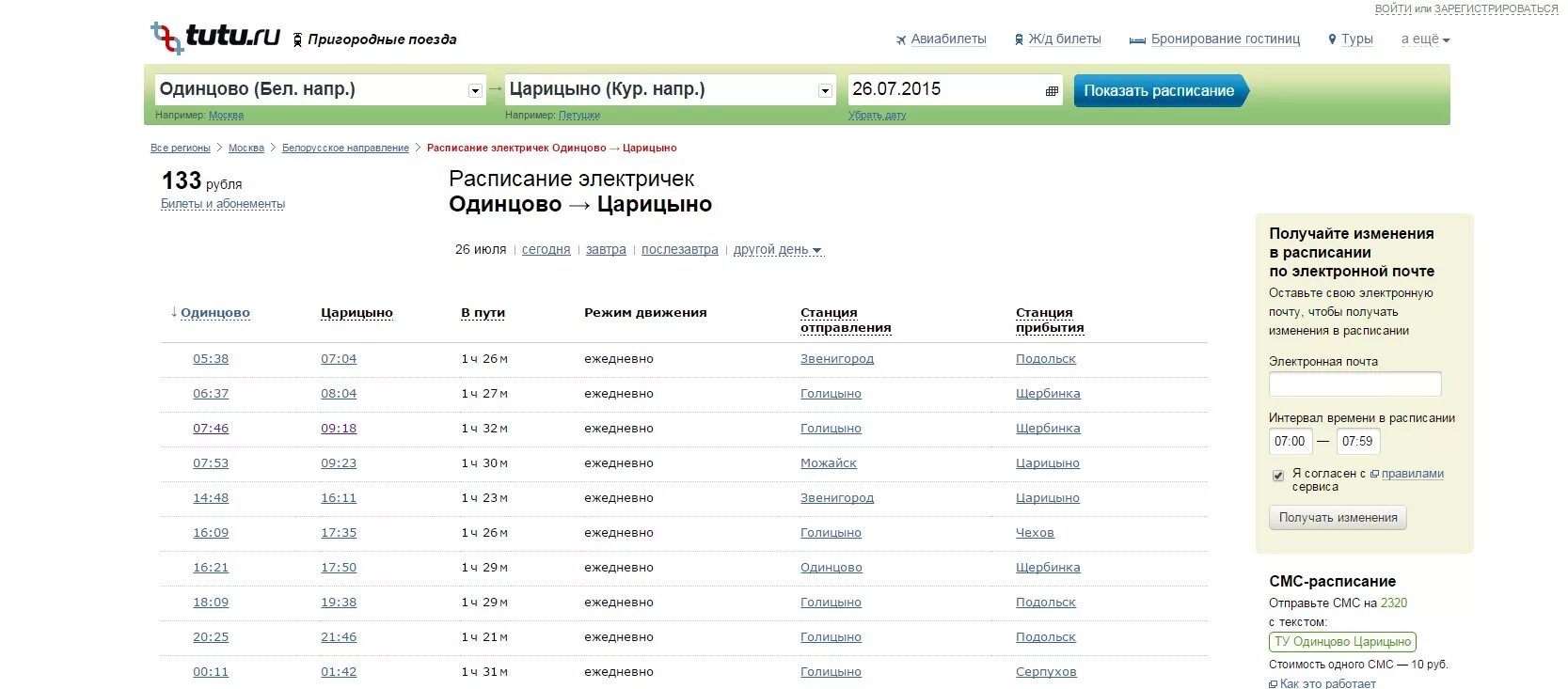Expand the Царицыно arrival station dropdown
This screenshot has width=1568, height=689.
click(x=825, y=90)
